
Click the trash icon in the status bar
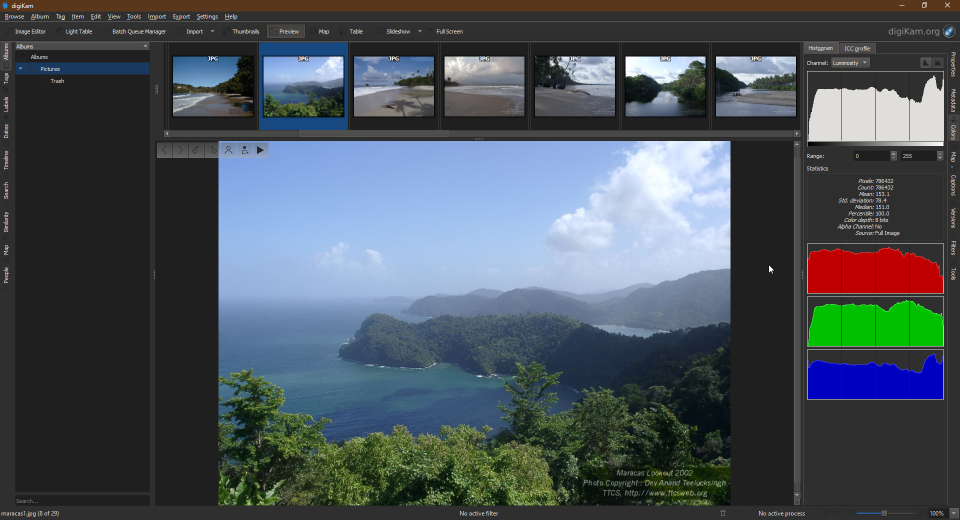click(723, 513)
